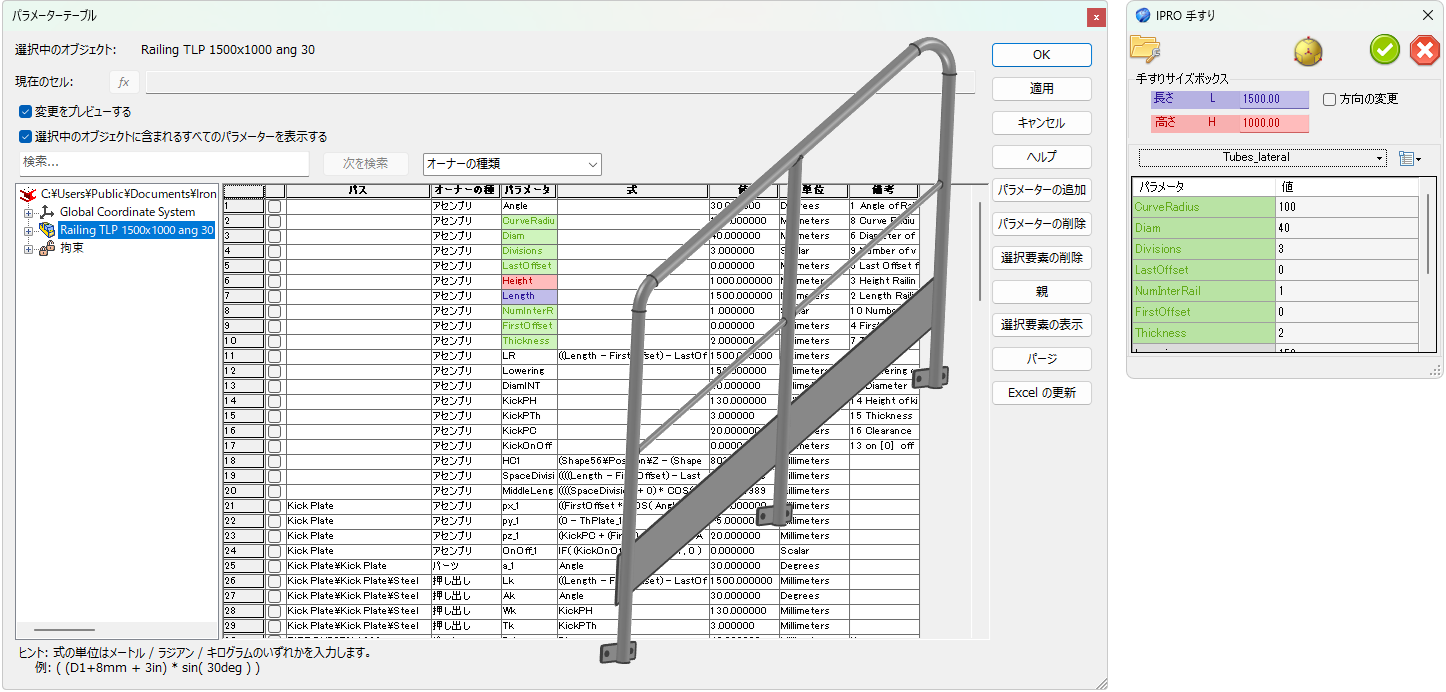Select the C:¥Users¥Public¥Documents root tree item

(129, 194)
